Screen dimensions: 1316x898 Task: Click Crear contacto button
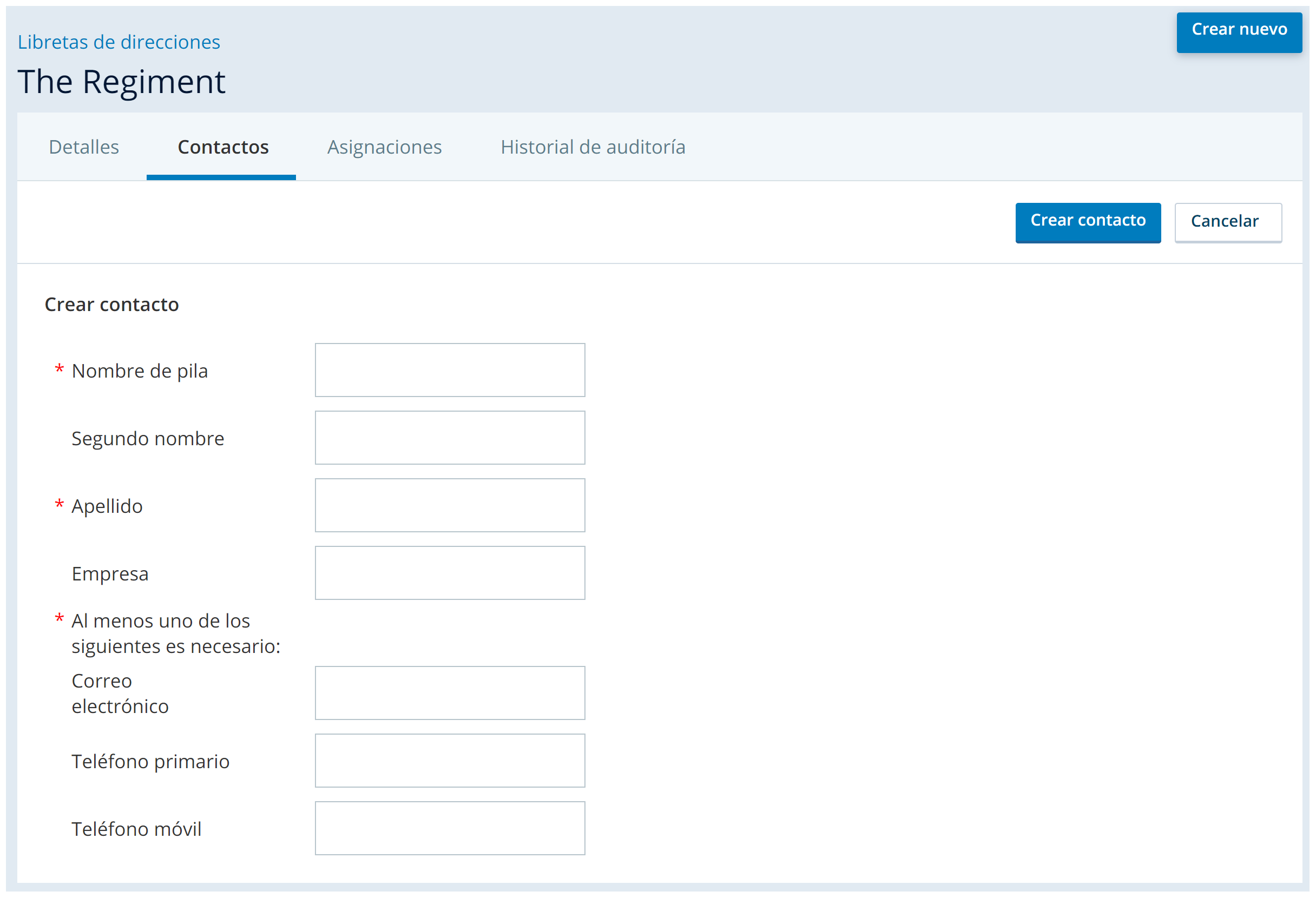pyautogui.click(x=1088, y=221)
